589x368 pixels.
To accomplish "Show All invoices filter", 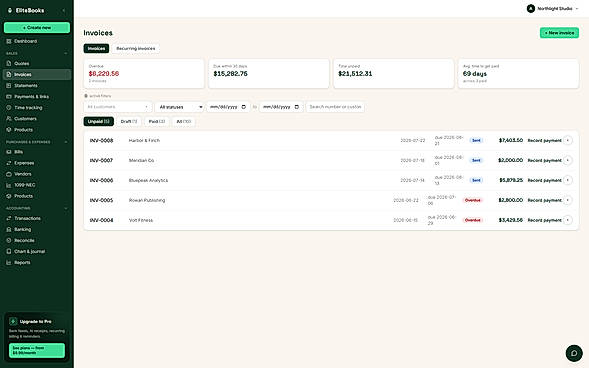I will pos(184,122).
